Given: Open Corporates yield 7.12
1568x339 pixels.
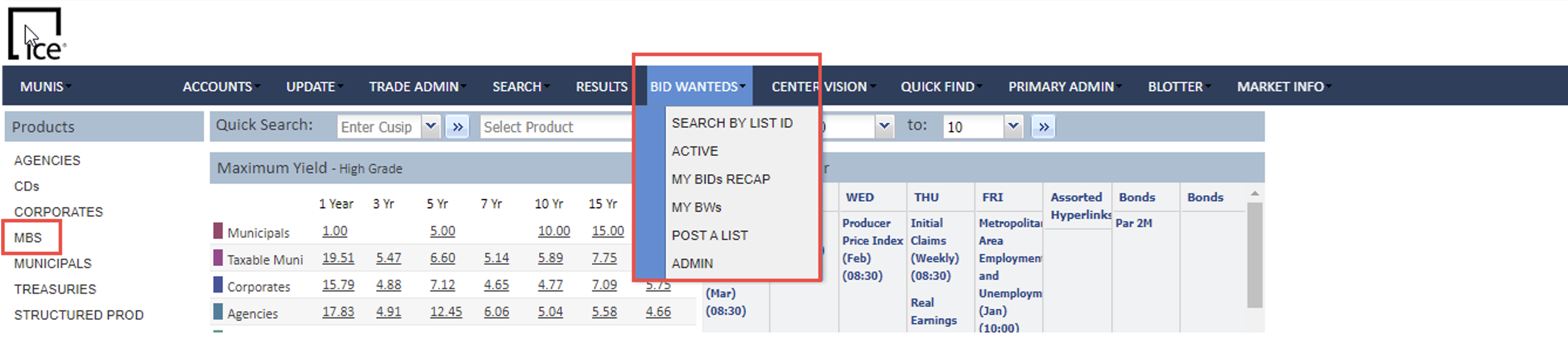Looking at the screenshot, I should click(x=443, y=285).
